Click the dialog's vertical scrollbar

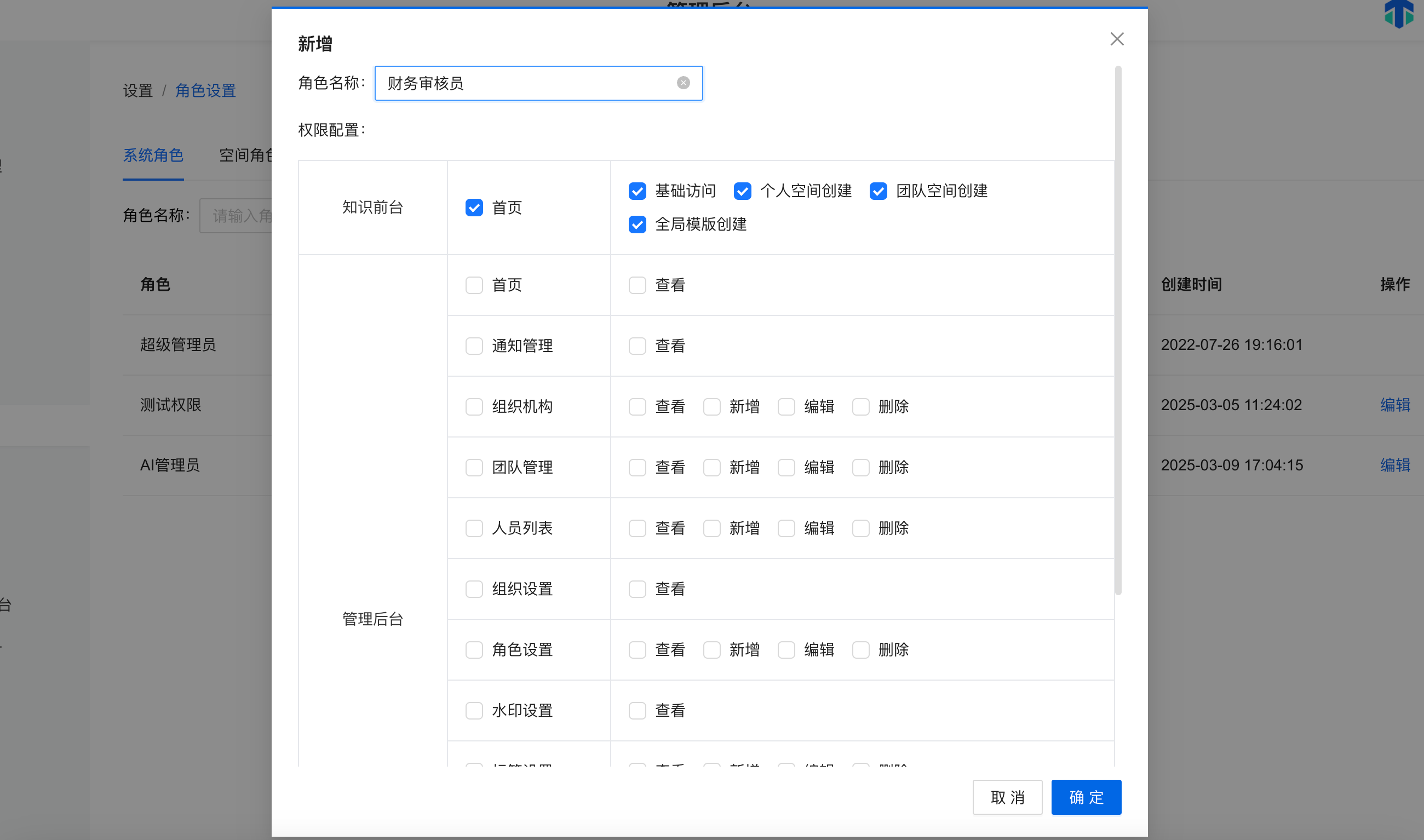(x=1118, y=331)
